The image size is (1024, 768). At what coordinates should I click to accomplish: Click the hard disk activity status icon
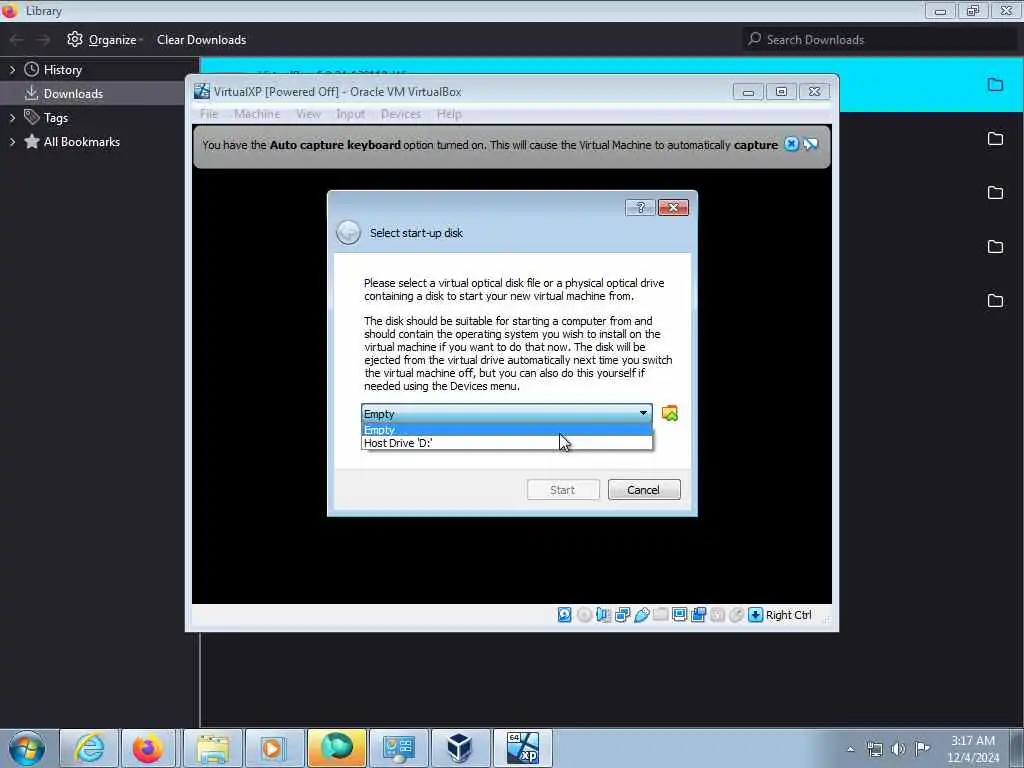[565, 615]
